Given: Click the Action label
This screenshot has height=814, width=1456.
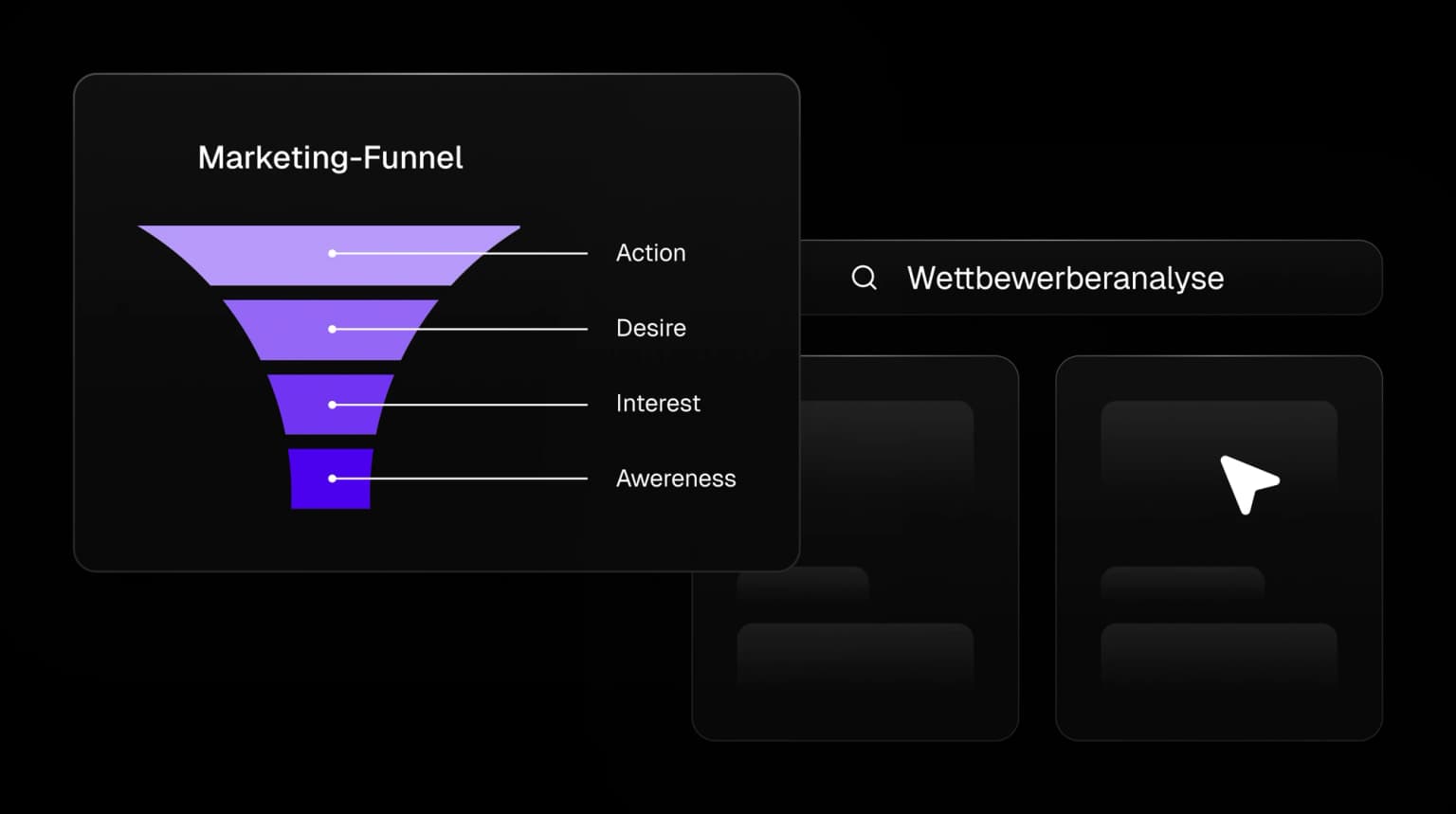Looking at the screenshot, I should 650,253.
